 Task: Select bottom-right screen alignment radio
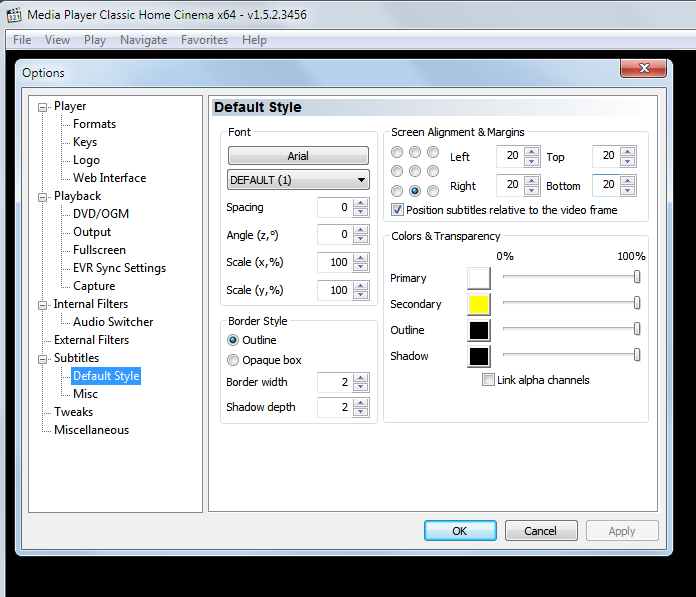433,191
